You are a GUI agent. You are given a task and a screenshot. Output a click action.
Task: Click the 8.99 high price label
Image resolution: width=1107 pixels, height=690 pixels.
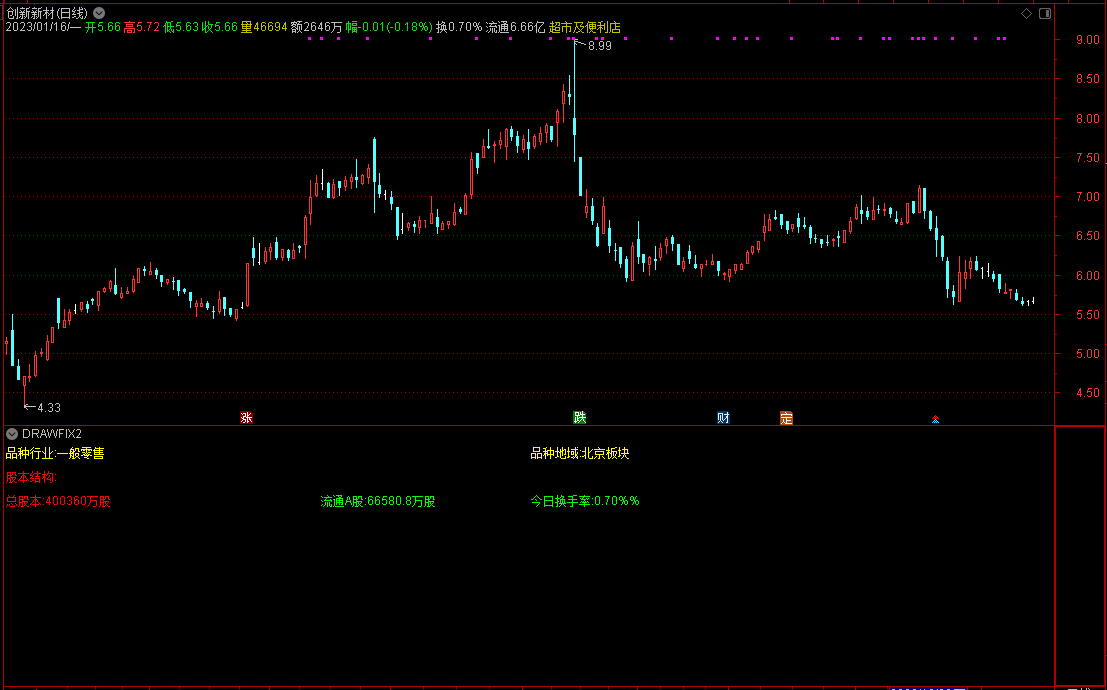point(599,46)
